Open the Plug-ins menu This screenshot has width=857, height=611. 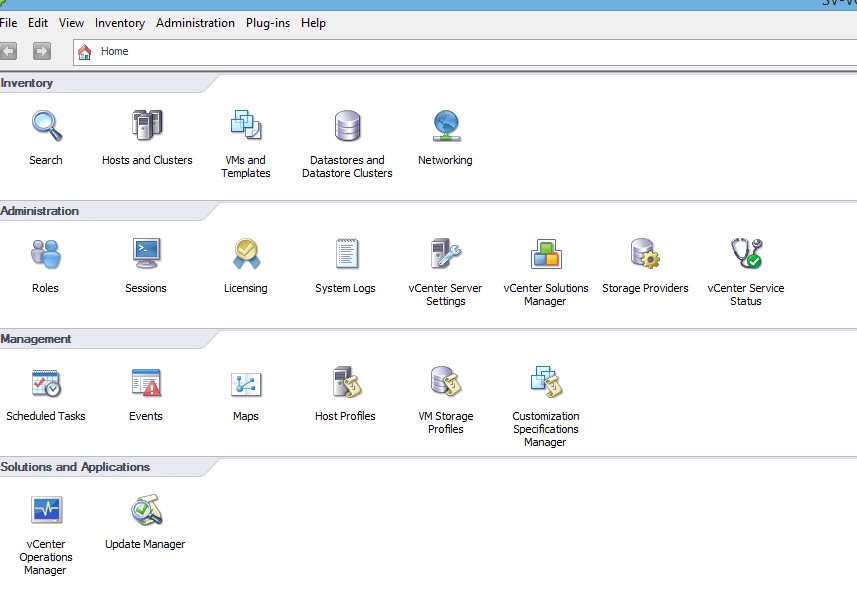tap(268, 23)
